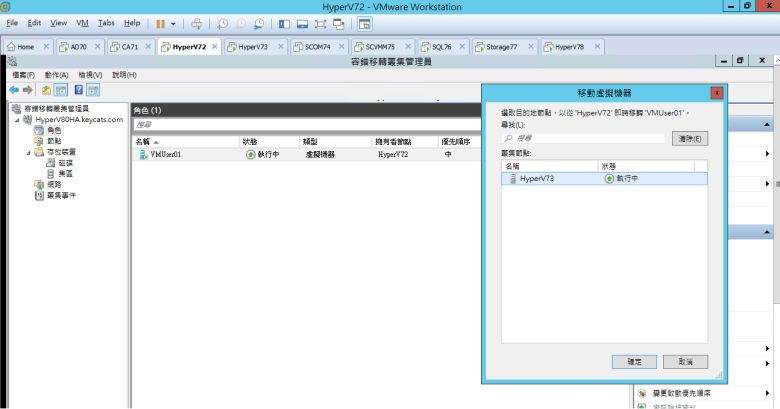Click the VMware pause button icon
Image resolution: width=780 pixels, height=409 pixels.
[x=160, y=22]
